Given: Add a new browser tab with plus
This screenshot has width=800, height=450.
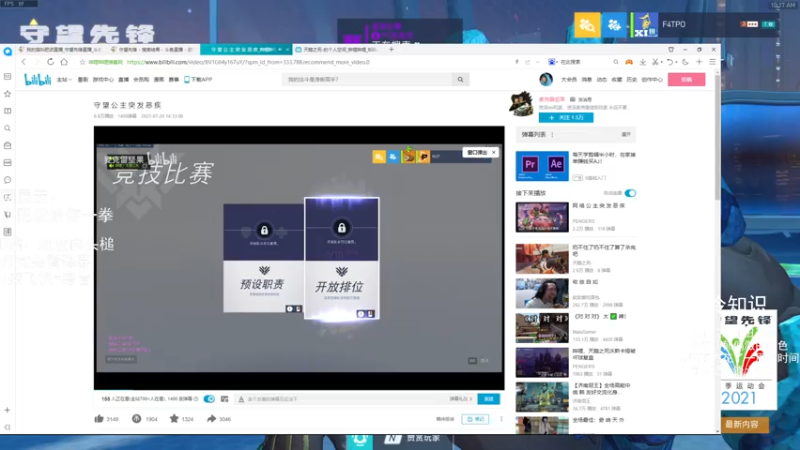Looking at the screenshot, I should click(x=391, y=49).
